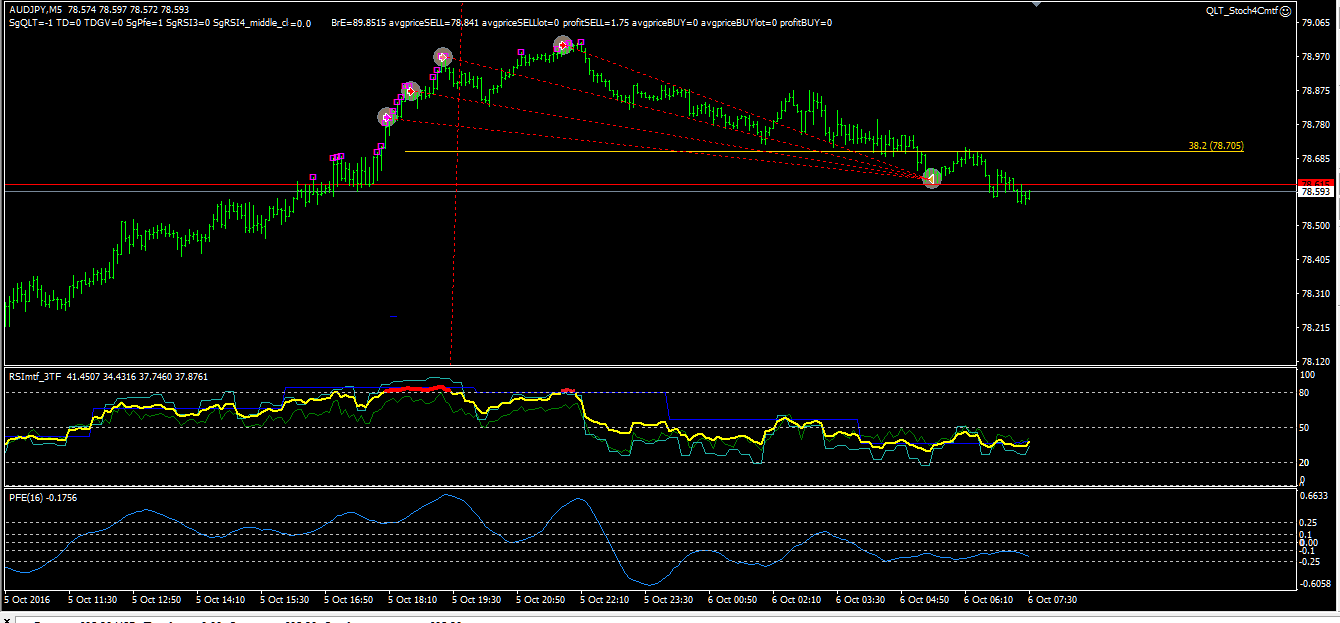Click the PFE scale value 0.6633
Screen dimensions: 1340x623
pyautogui.click(x=1313, y=495)
